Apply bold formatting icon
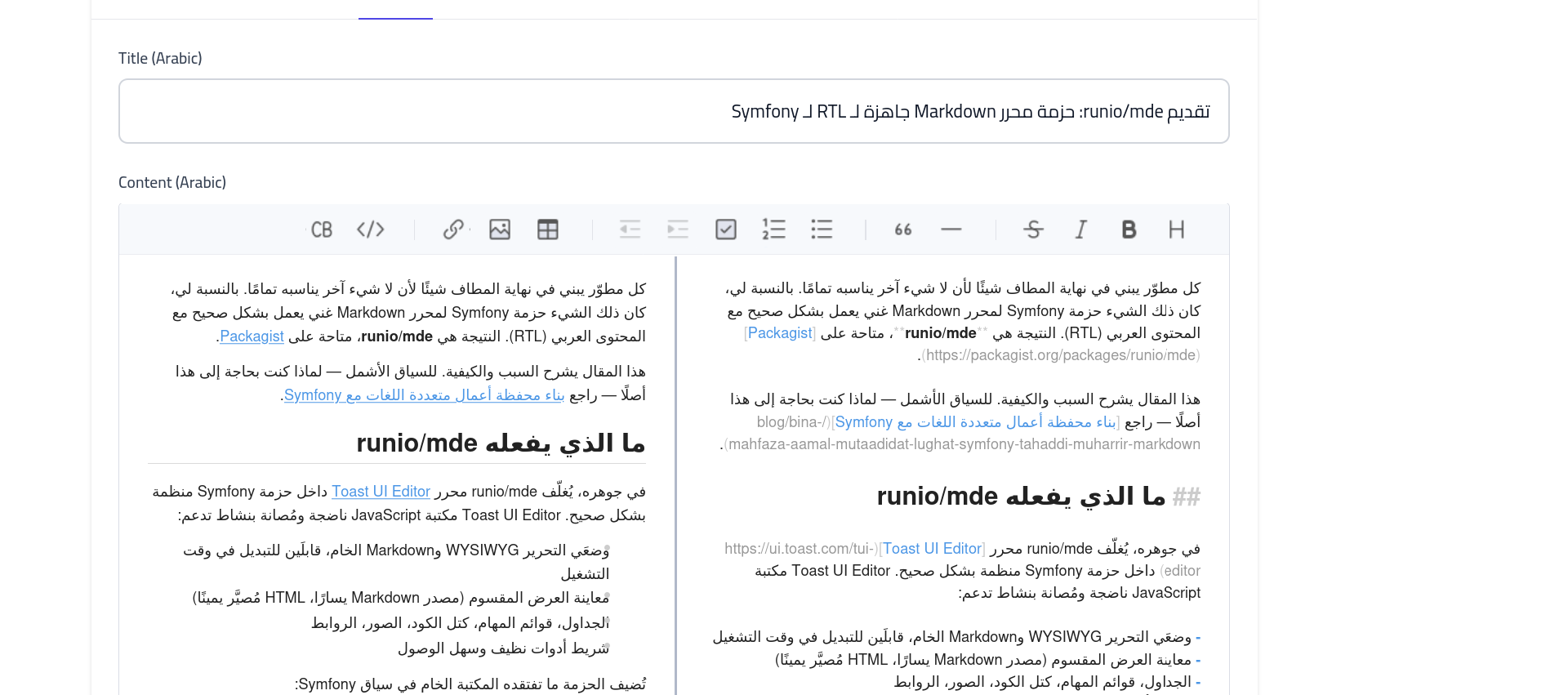The height and width of the screenshot is (695, 1568). tap(1129, 229)
